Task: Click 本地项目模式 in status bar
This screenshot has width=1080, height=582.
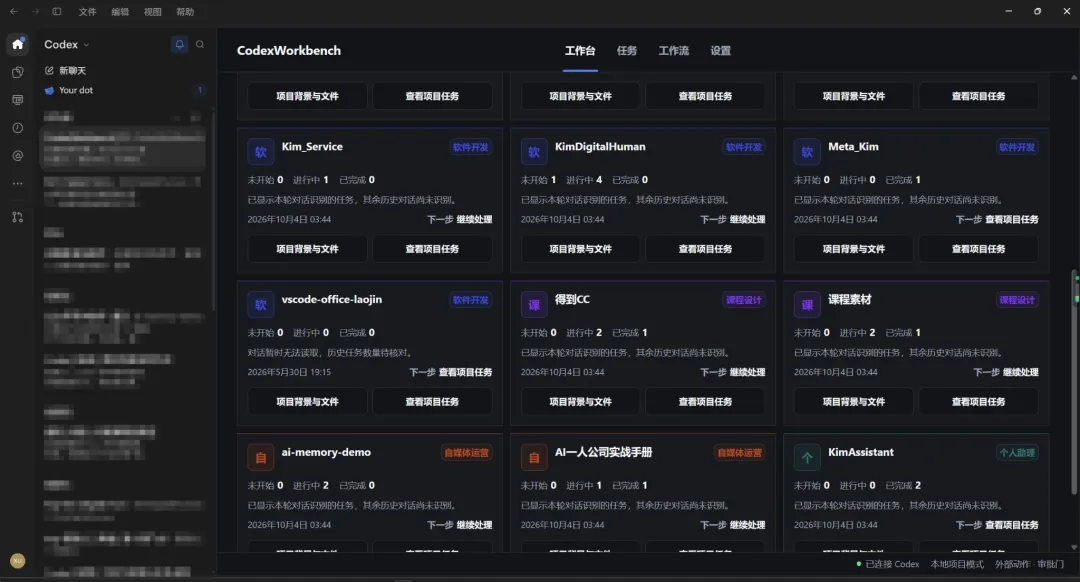Action: 957,564
